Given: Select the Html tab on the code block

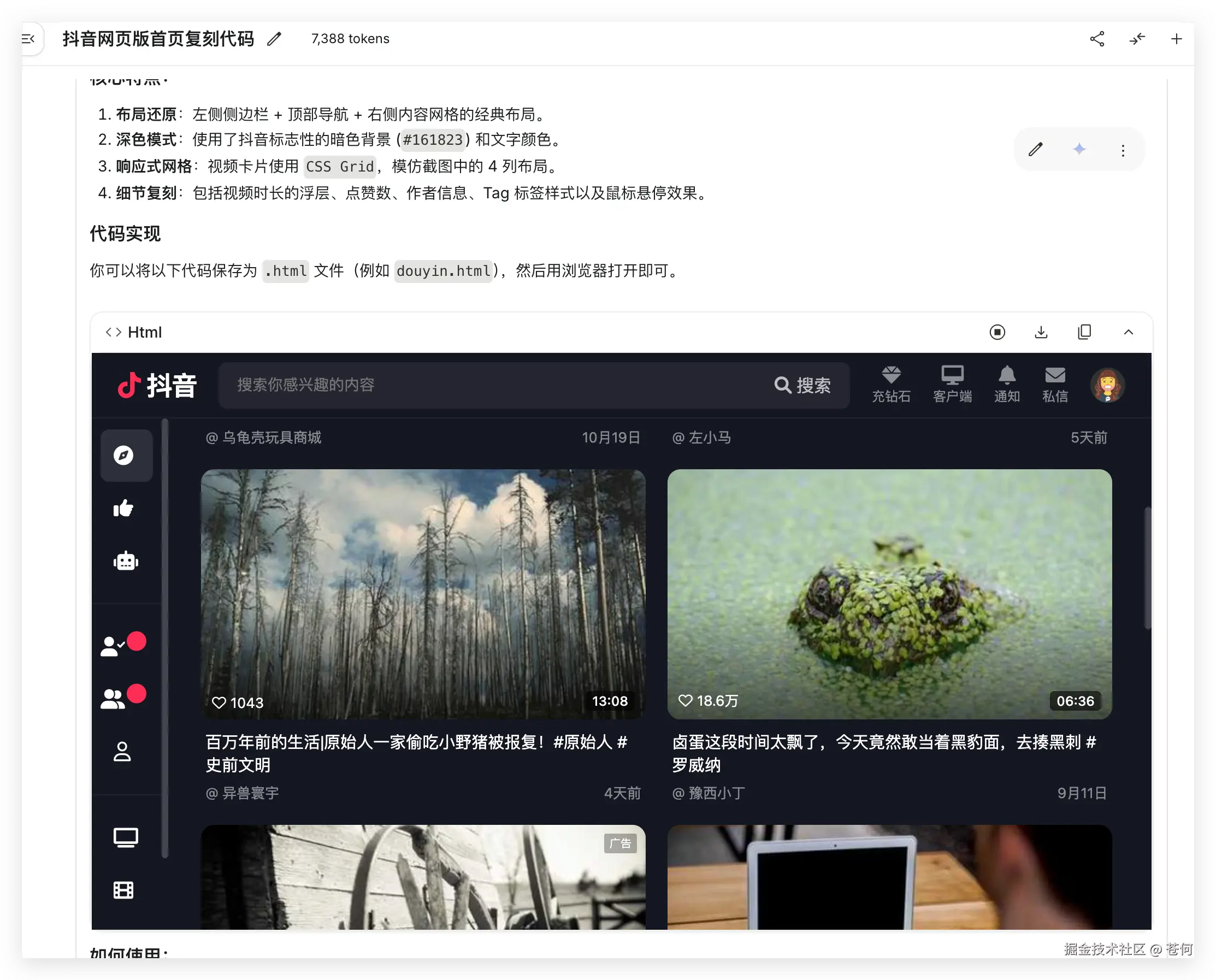Looking at the screenshot, I should coord(134,332).
